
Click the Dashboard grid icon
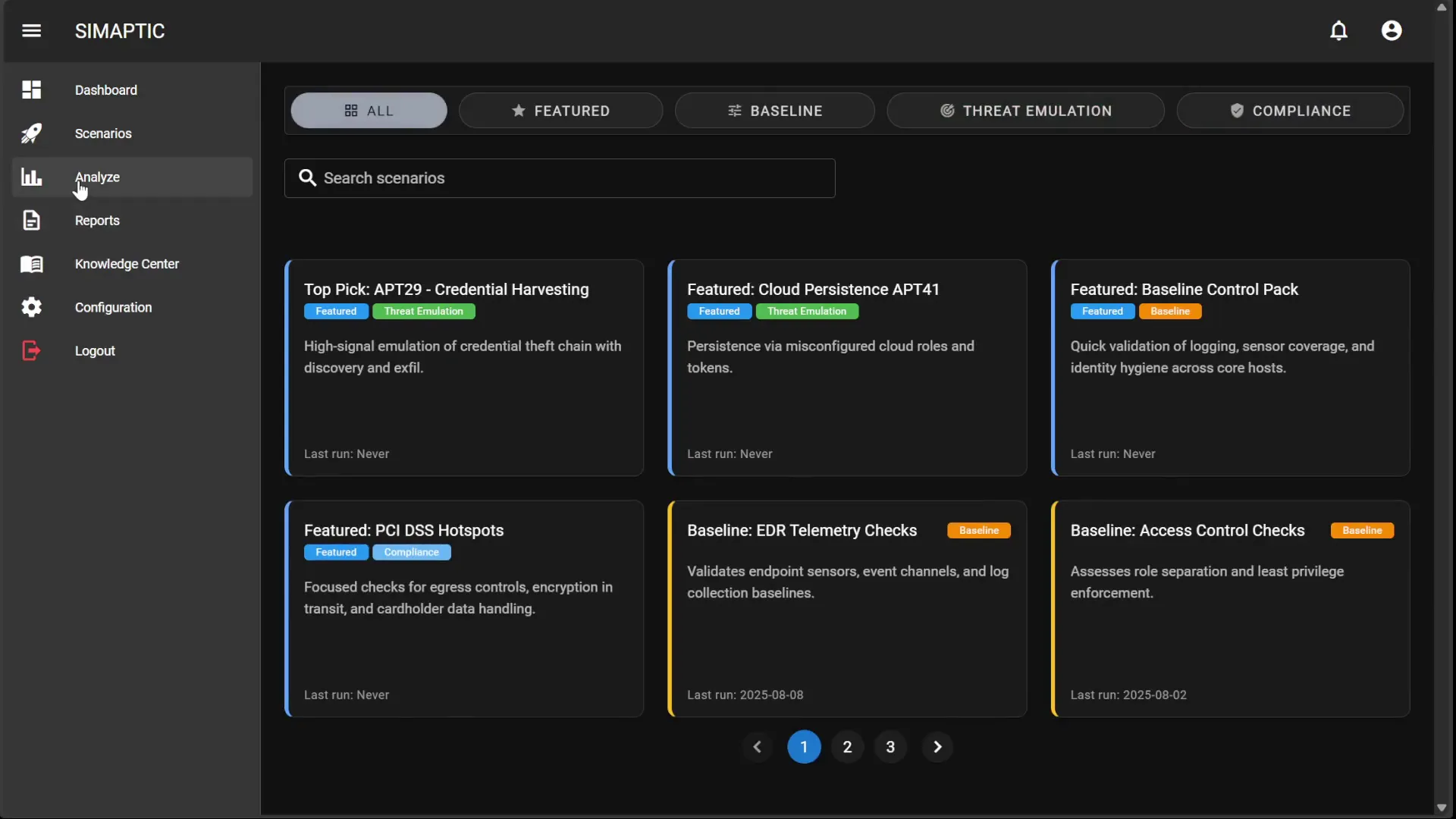tap(31, 90)
